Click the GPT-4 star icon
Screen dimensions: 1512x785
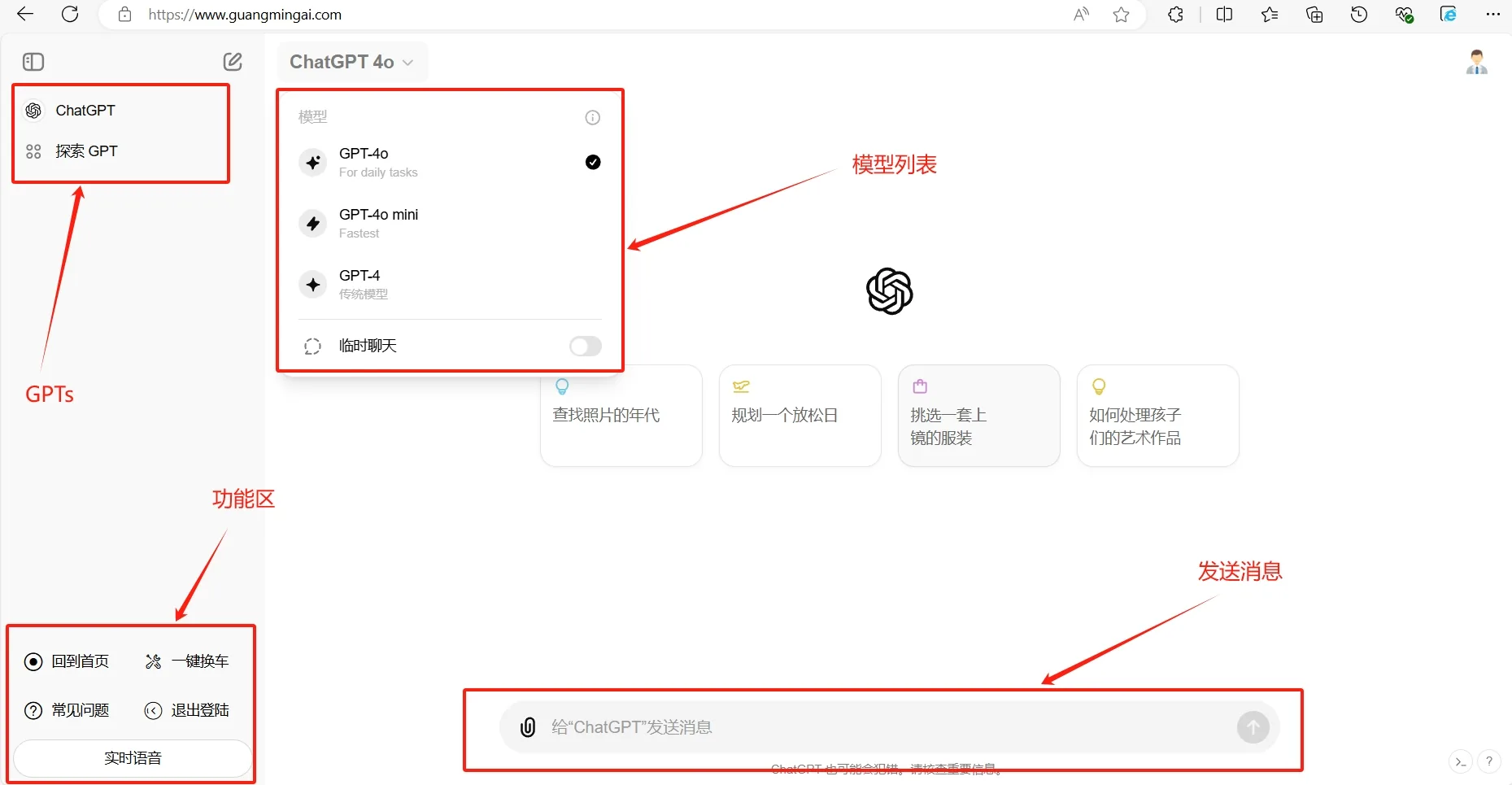[313, 284]
